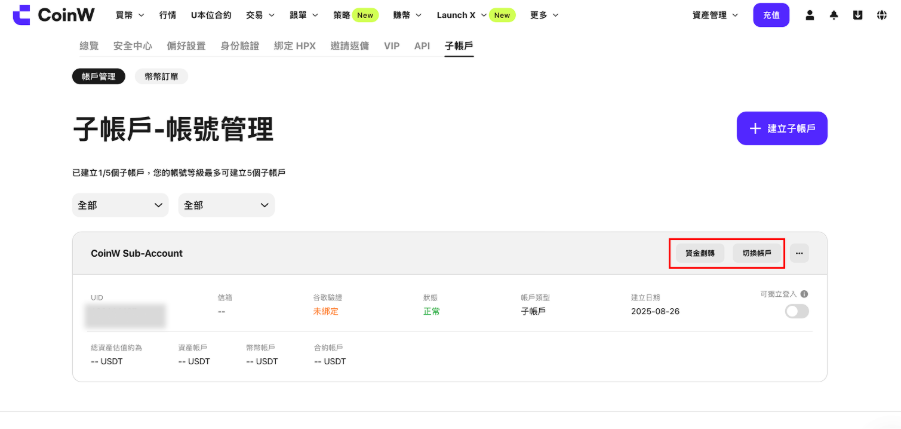
Task: Open 策略 in the top navigation
Action: (341, 16)
